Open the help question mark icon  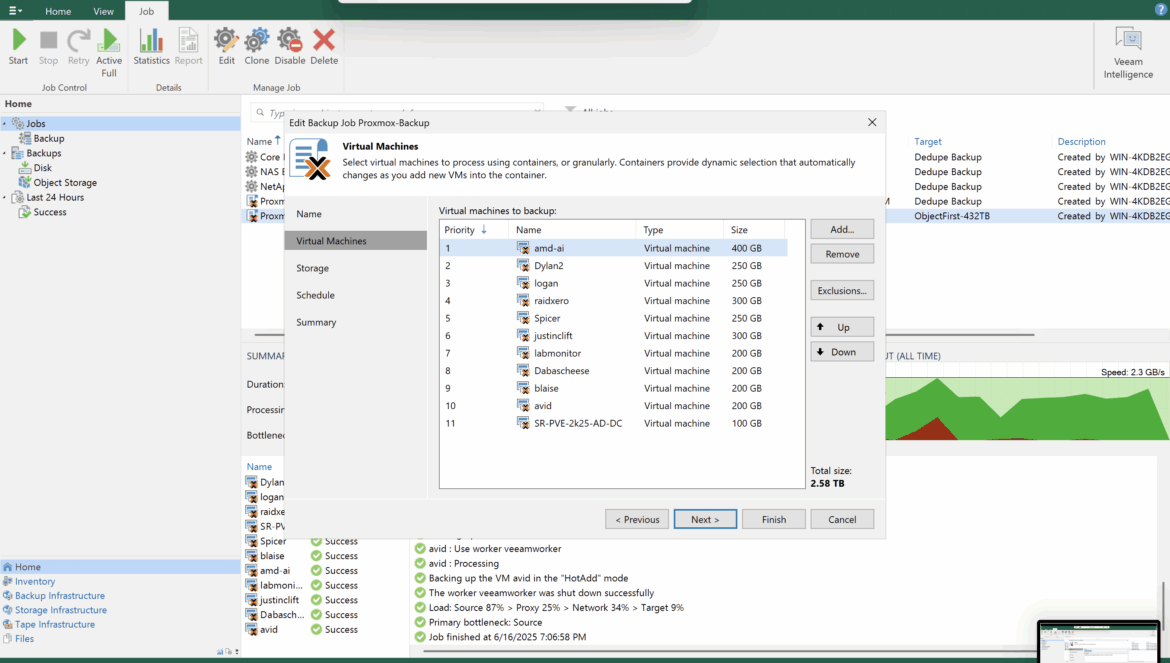pos(1160,10)
